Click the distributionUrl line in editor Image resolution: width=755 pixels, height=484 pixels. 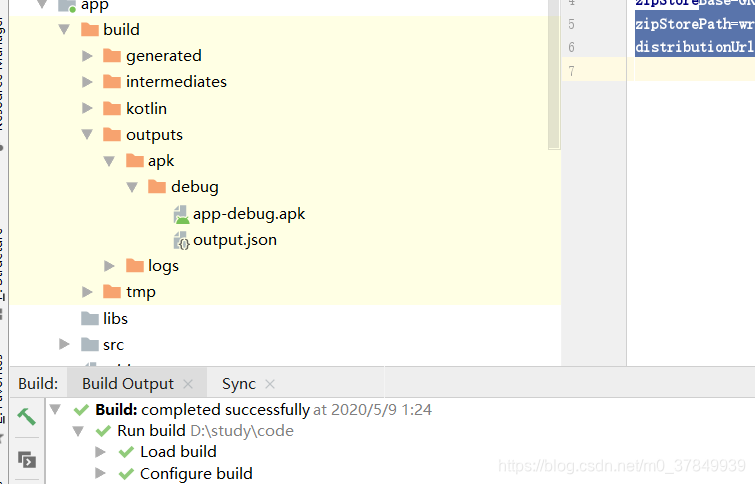[694, 47]
